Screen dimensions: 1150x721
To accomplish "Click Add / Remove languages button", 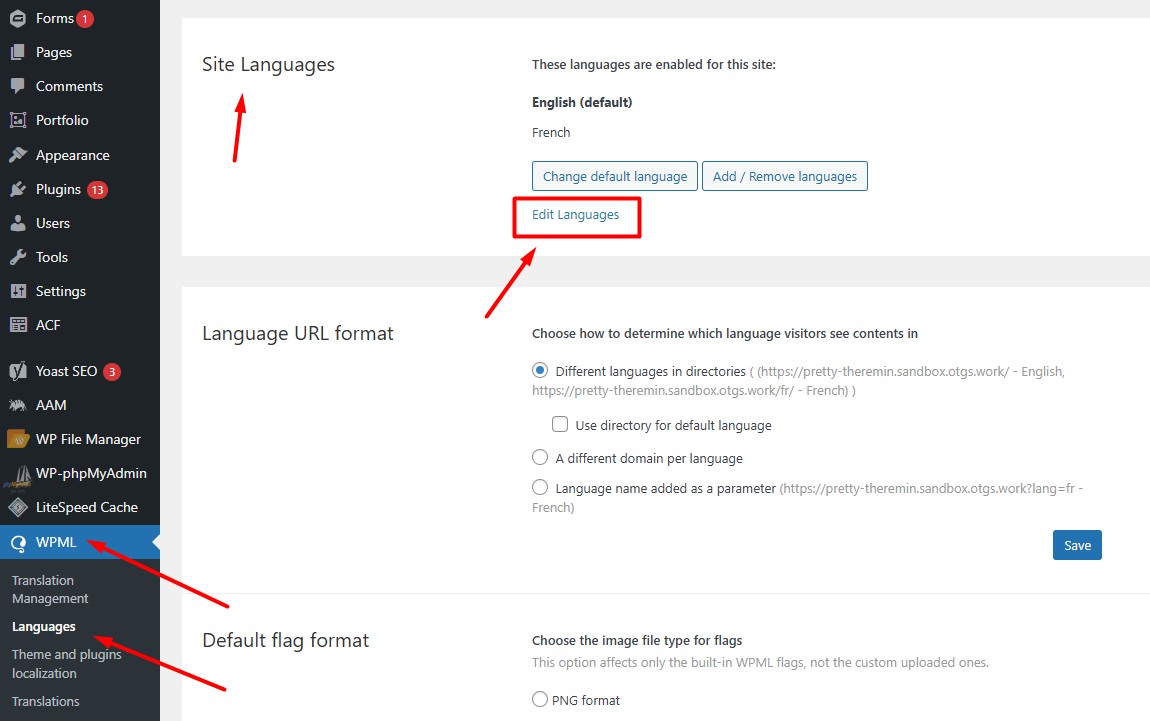I will (785, 176).
